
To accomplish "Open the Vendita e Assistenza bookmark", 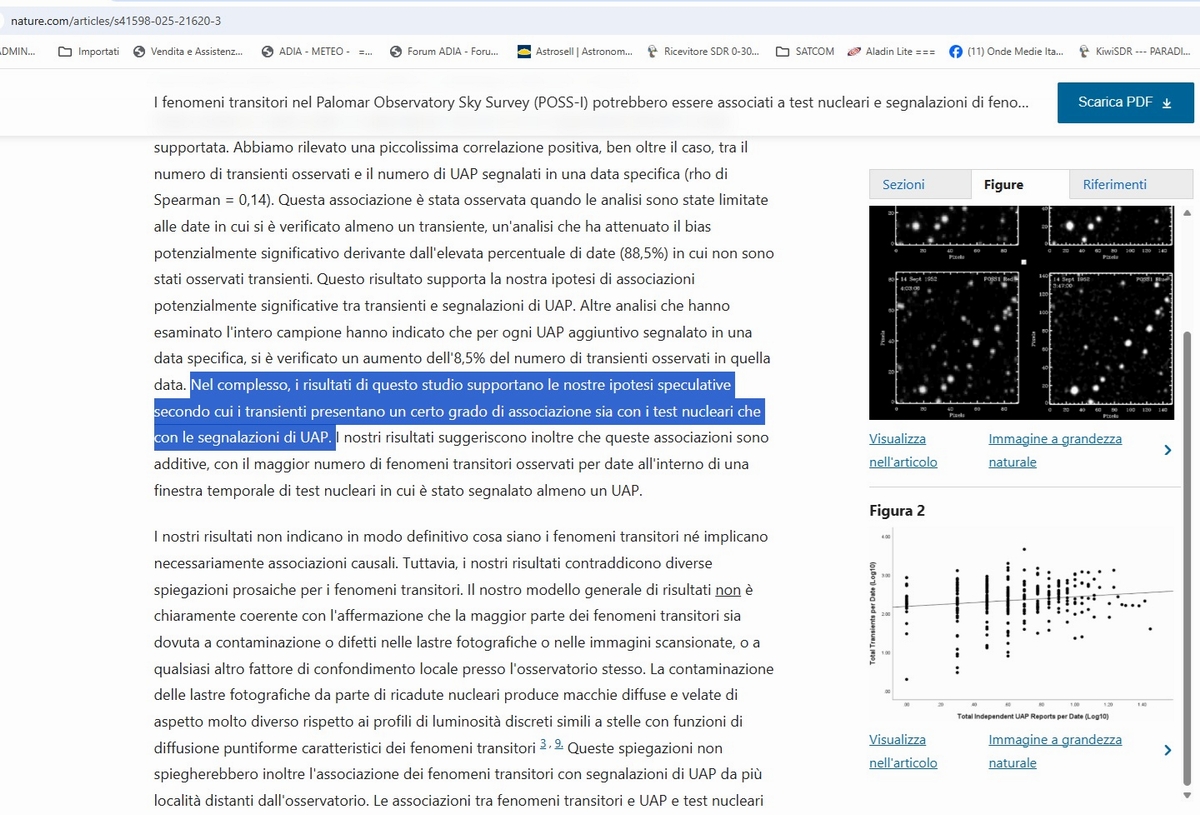I will 188,51.
